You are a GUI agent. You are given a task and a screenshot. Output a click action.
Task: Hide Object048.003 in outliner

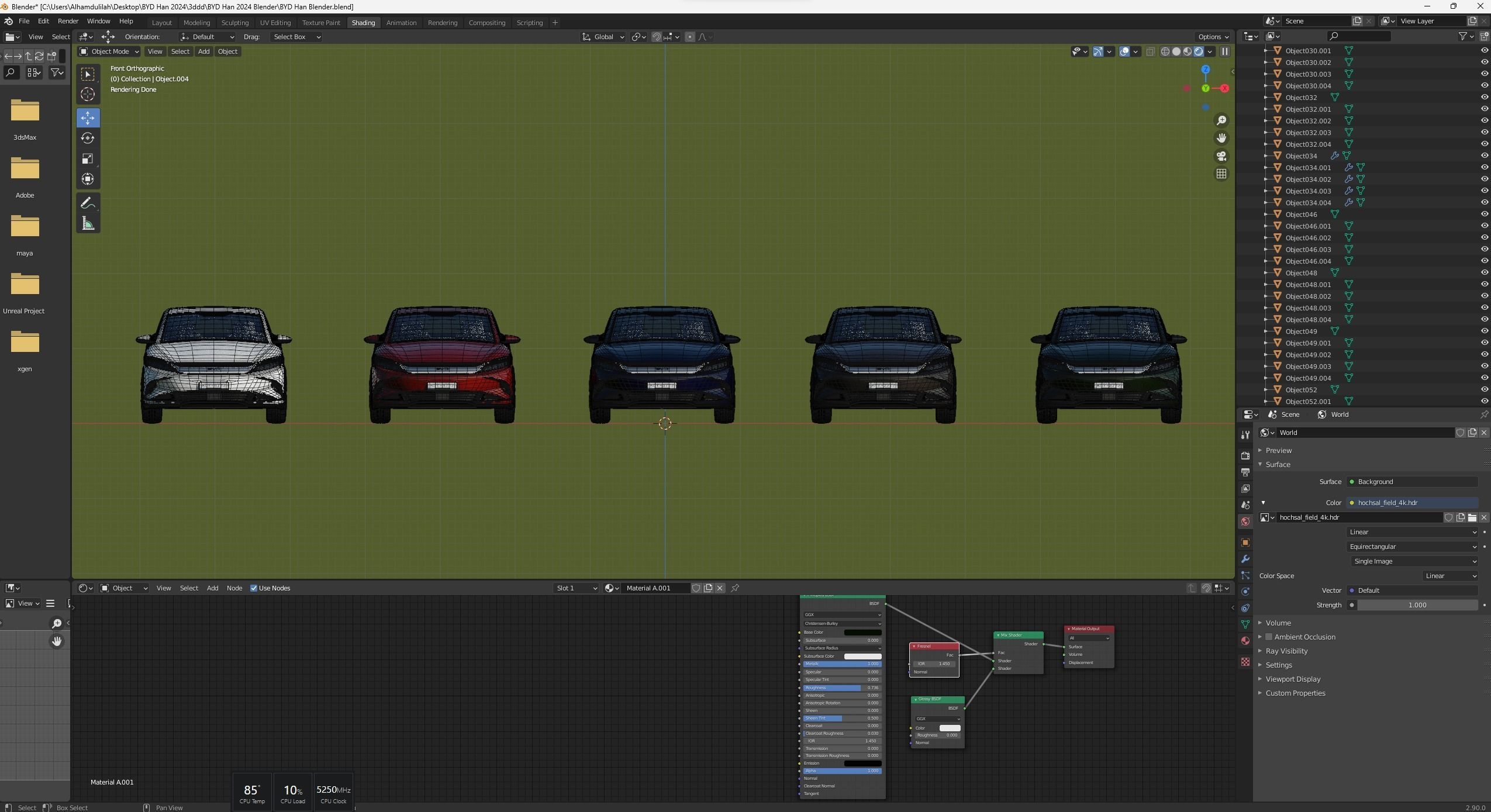(1484, 307)
